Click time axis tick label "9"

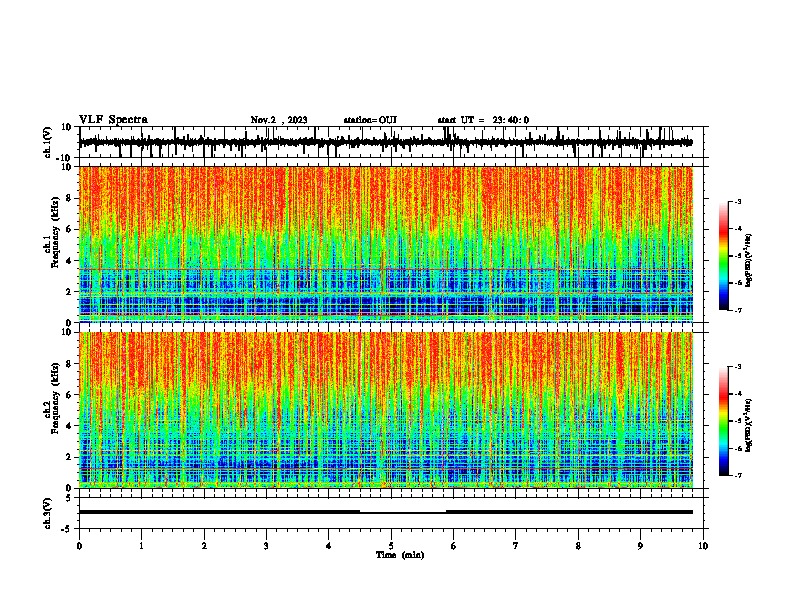tap(640, 546)
